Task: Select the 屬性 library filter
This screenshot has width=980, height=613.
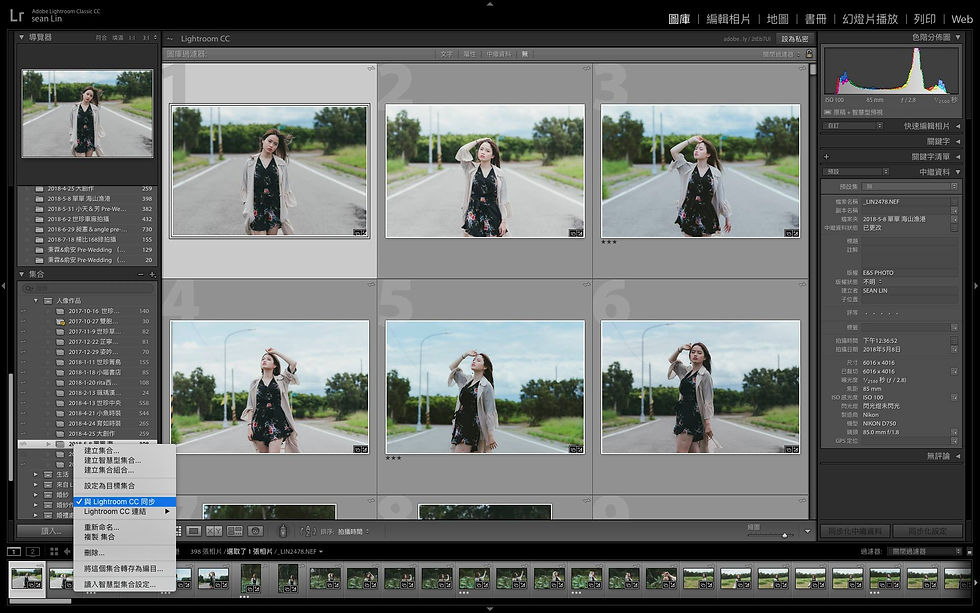Action: coord(469,54)
